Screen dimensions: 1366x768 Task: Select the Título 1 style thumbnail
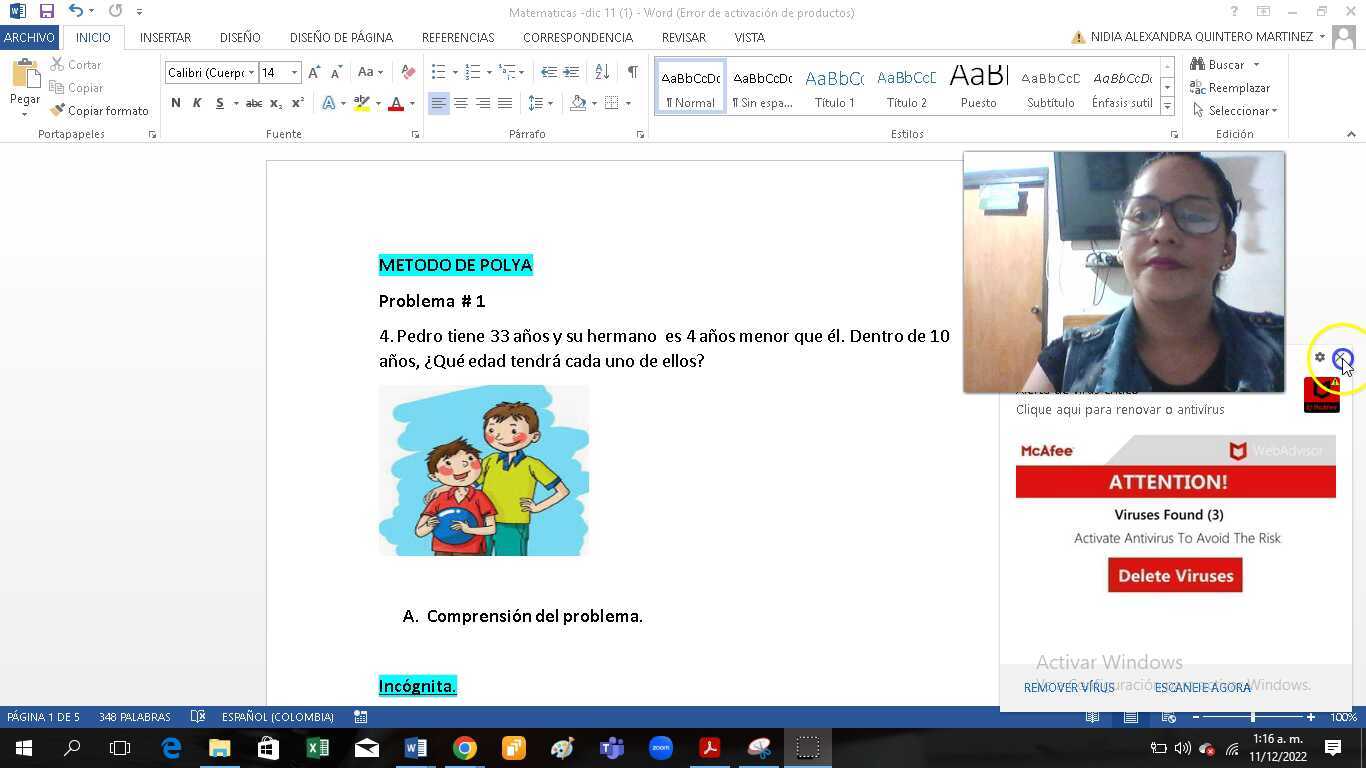(x=834, y=87)
